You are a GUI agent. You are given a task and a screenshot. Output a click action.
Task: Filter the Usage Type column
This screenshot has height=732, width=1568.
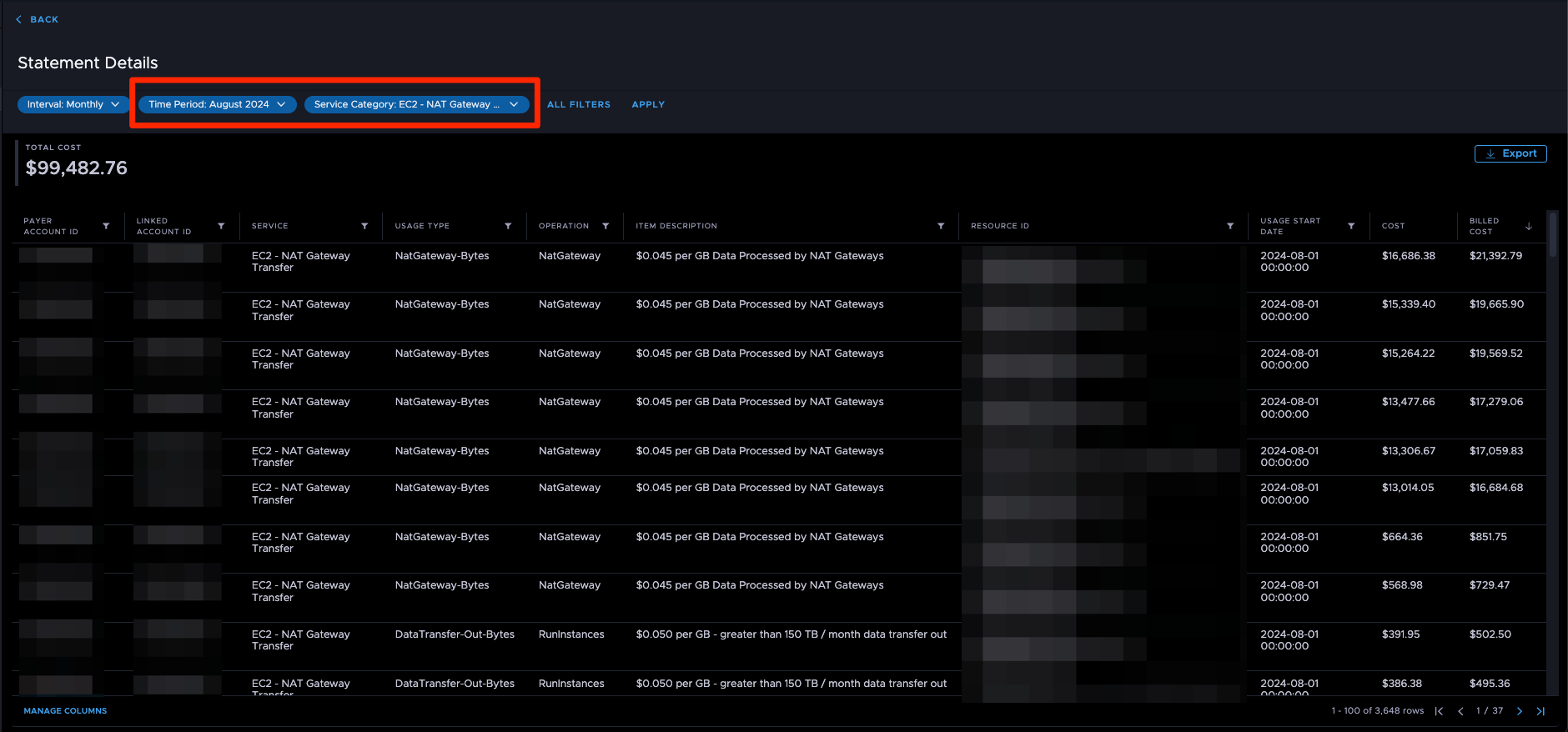(508, 226)
